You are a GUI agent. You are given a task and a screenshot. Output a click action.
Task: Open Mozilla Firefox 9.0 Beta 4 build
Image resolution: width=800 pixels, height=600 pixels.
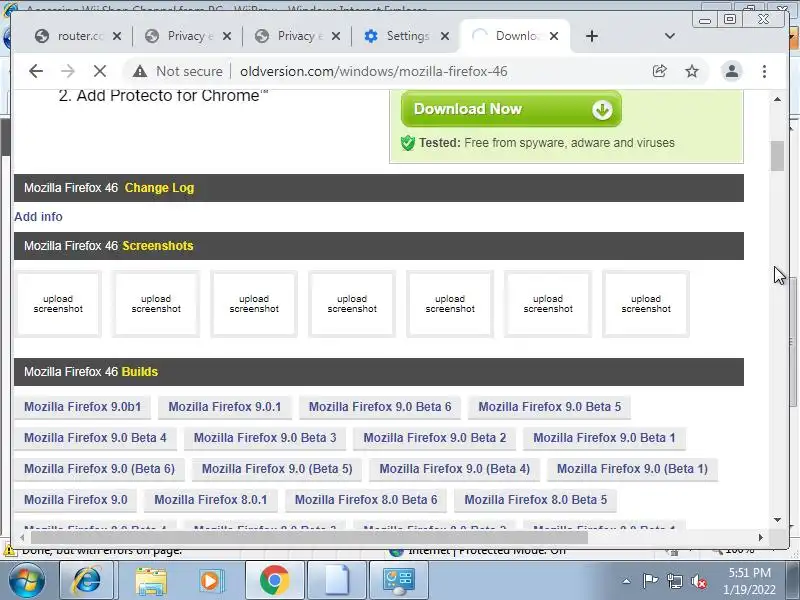95,438
